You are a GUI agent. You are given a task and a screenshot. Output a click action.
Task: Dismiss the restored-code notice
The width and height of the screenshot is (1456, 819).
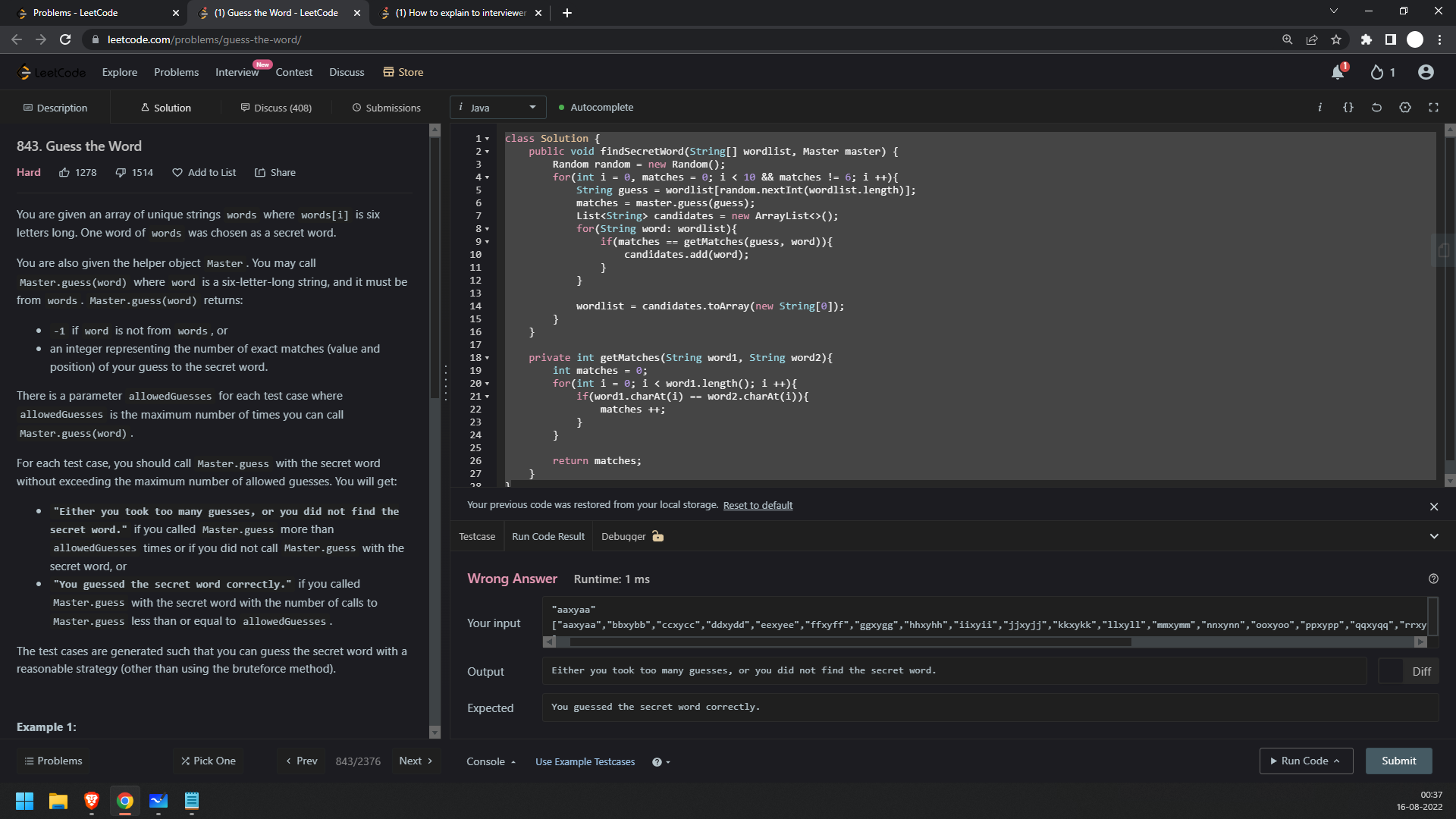1434,507
